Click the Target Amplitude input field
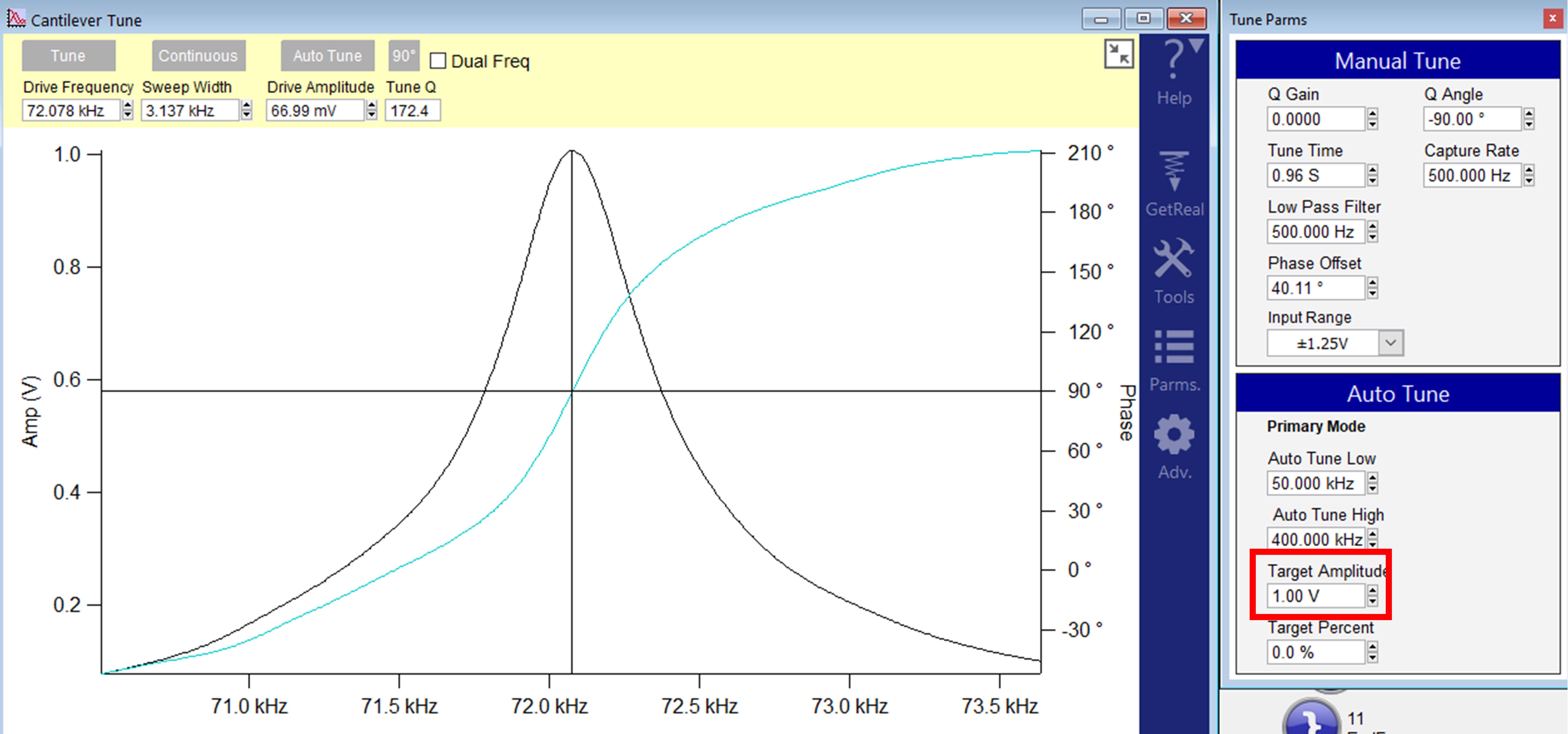This screenshot has height=734, width=1568. click(x=1315, y=596)
